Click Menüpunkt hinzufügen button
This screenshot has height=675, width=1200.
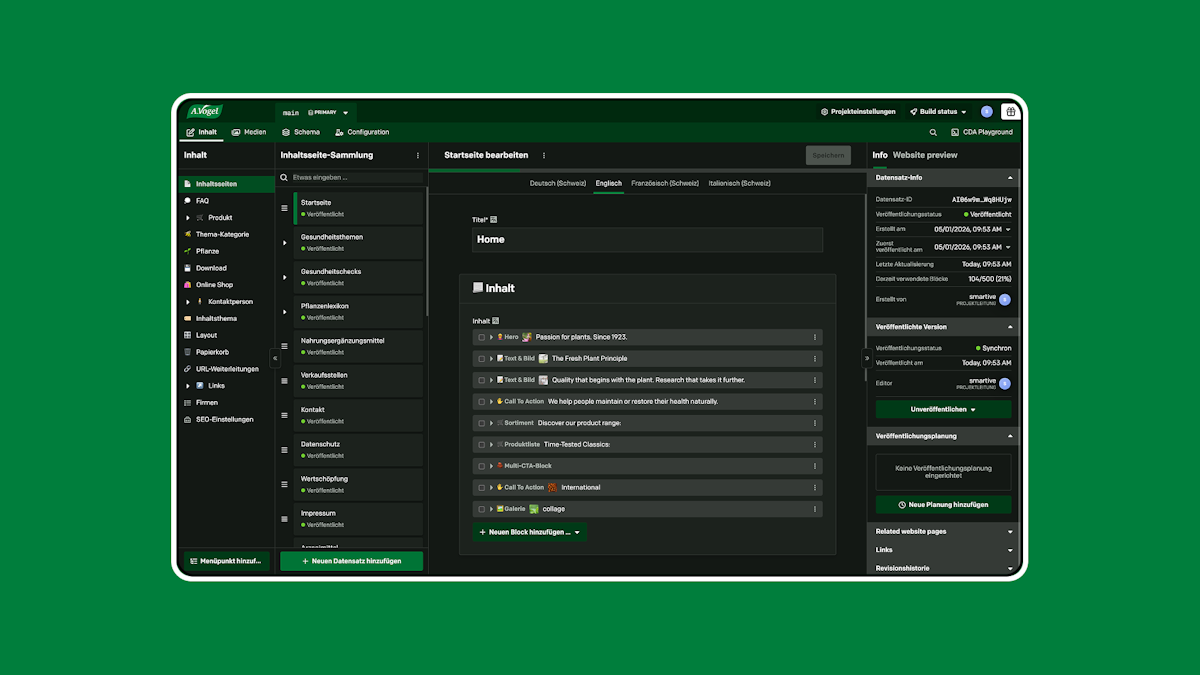(x=226, y=561)
